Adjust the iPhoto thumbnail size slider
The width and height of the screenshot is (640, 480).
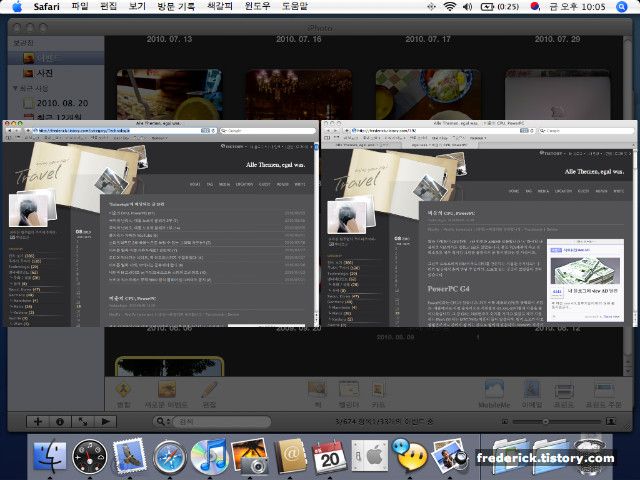545,421
